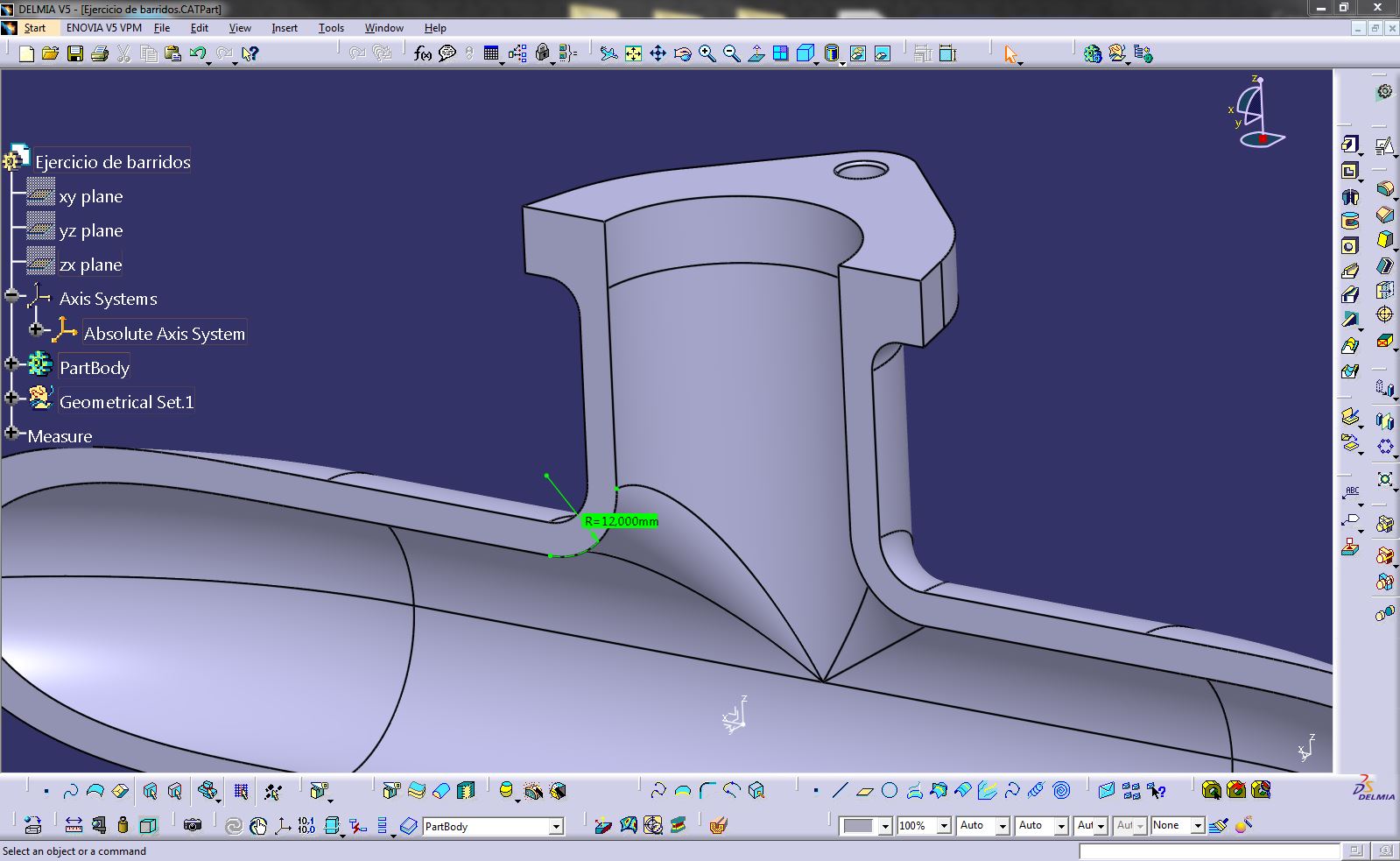Select the Rotate view tool
This screenshot has height=861, width=1400.
(682, 53)
